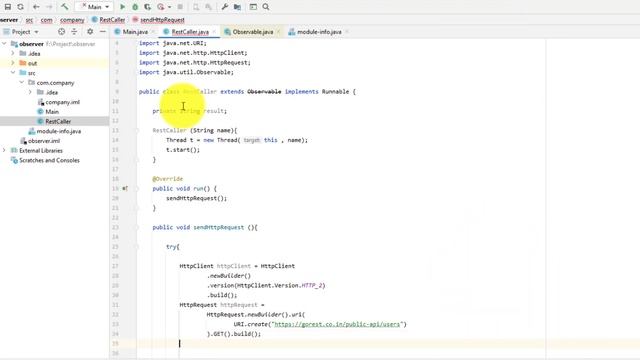This screenshot has height=360, width=640.
Task: Open the Main run configuration dropdown
Action: (x=94, y=7)
